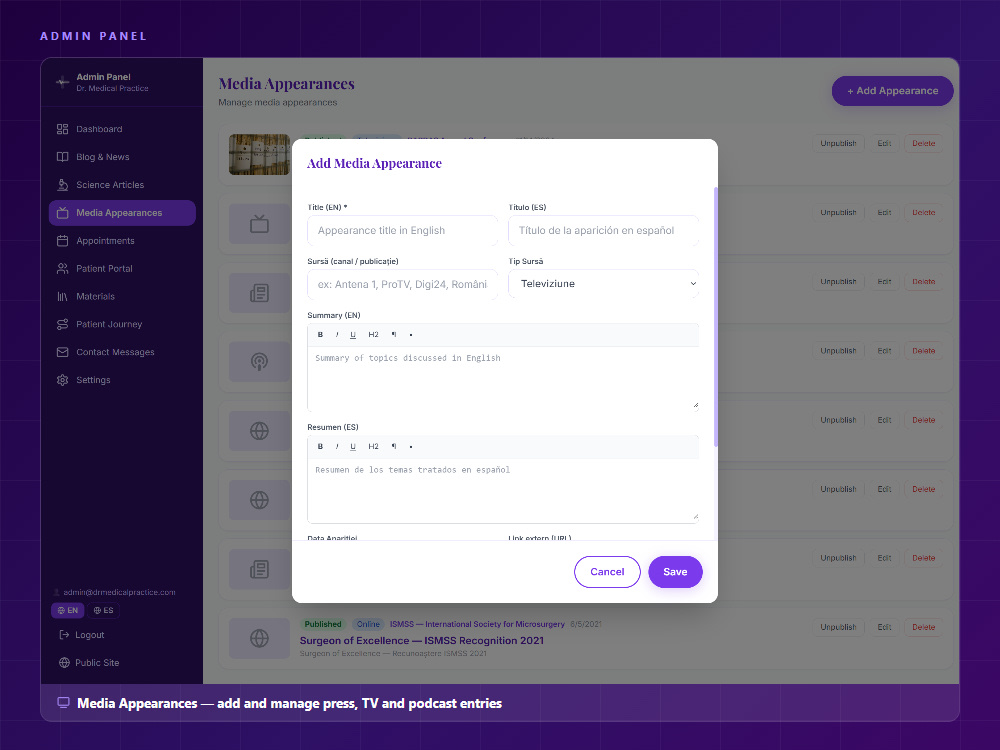
Task: Open Materials menu item
Action: point(122,297)
